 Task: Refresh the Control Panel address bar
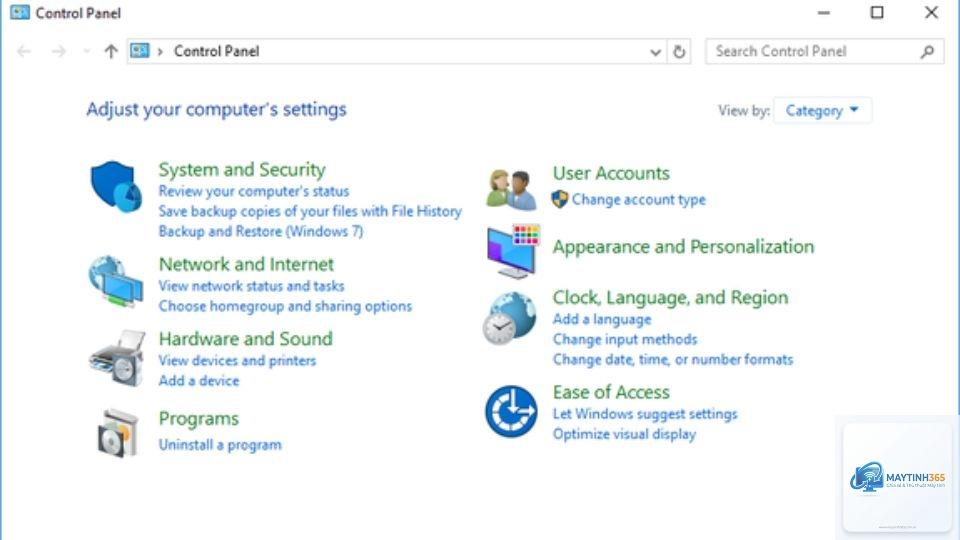[x=679, y=51]
